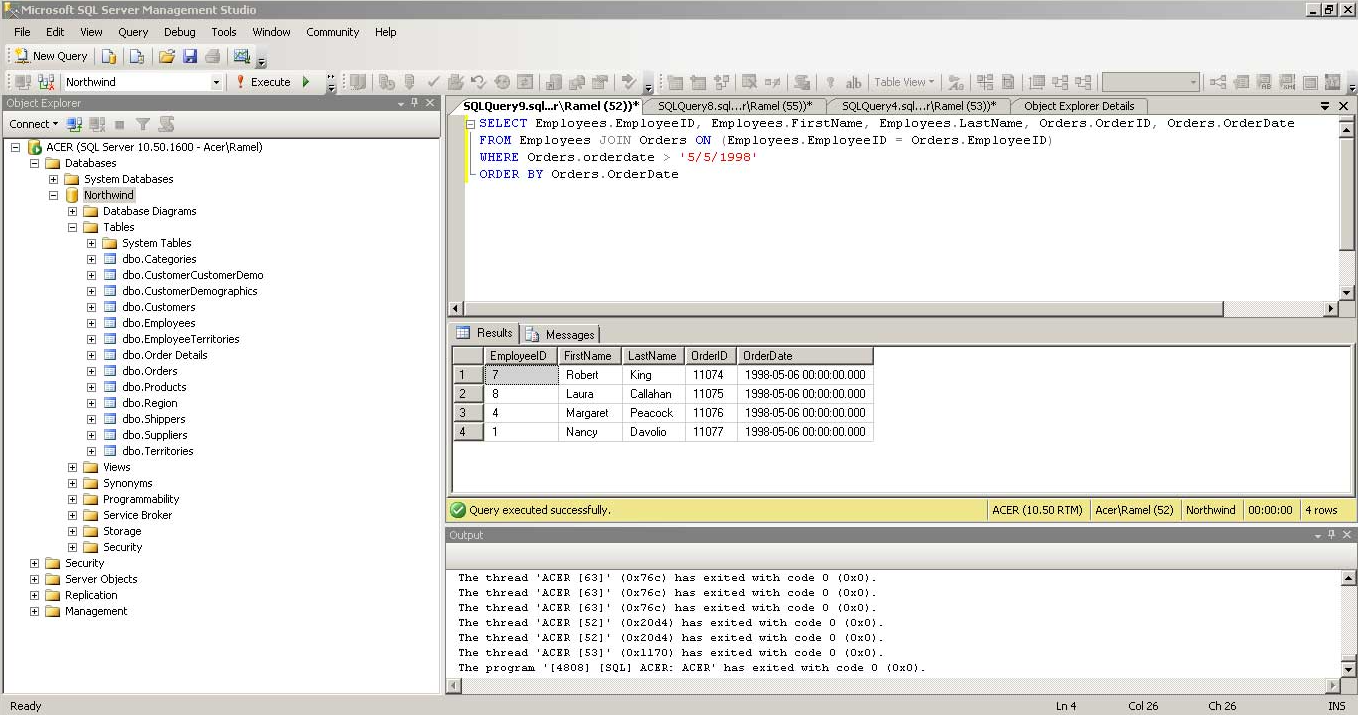The height and width of the screenshot is (715, 1358).
Task: Pin the Object Explorer panel
Action: coord(415,103)
